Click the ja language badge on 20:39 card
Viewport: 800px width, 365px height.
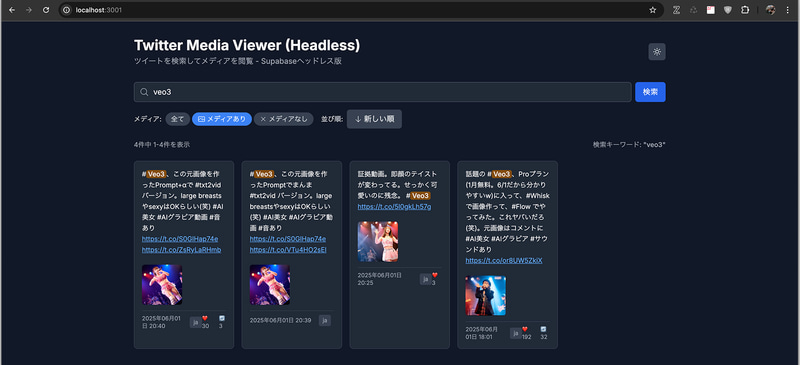point(325,321)
